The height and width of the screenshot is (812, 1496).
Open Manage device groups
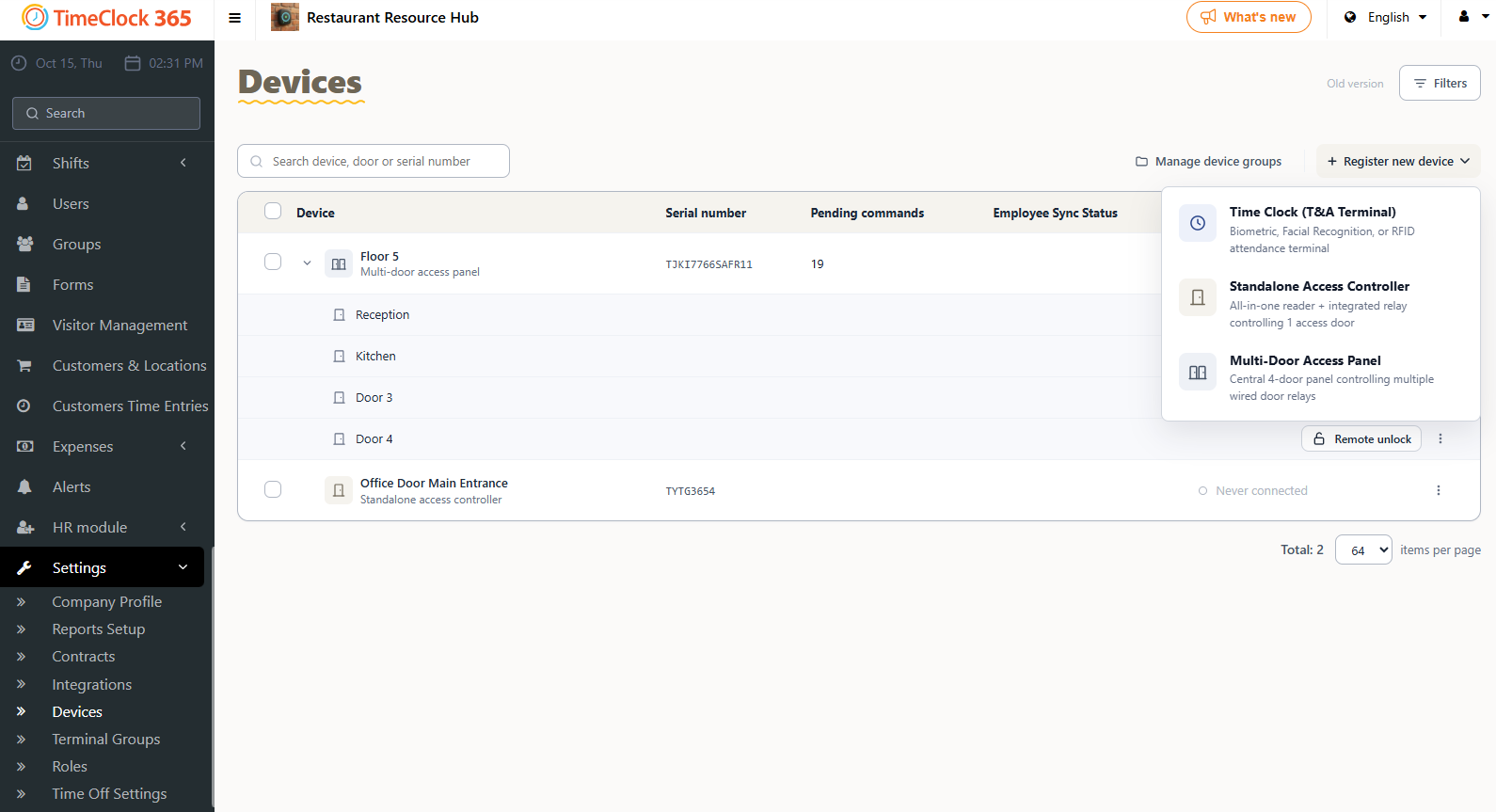1208,161
